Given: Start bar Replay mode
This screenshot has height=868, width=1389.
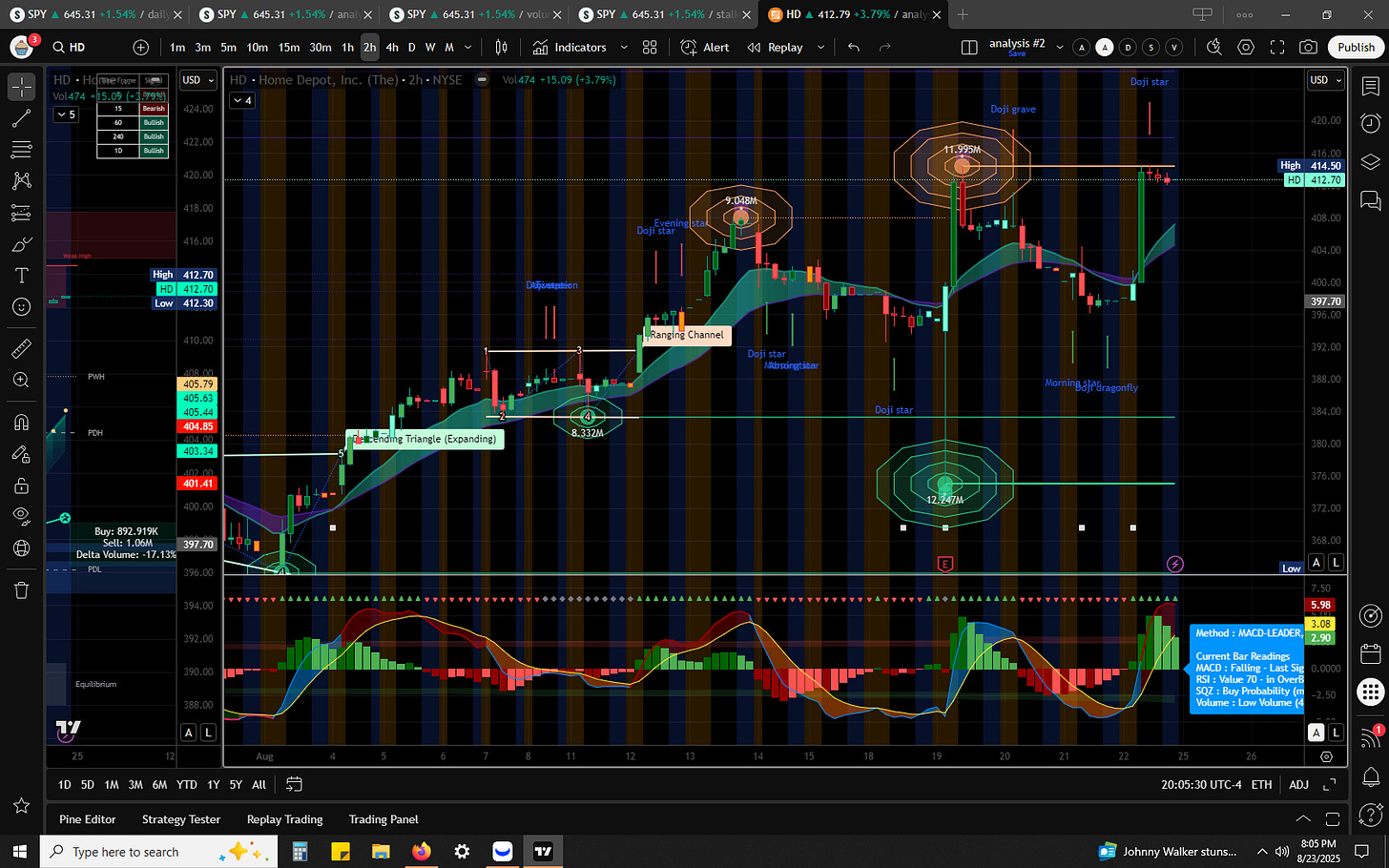Looking at the screenshot, I should pyautogui.click(x=775, y=48).
